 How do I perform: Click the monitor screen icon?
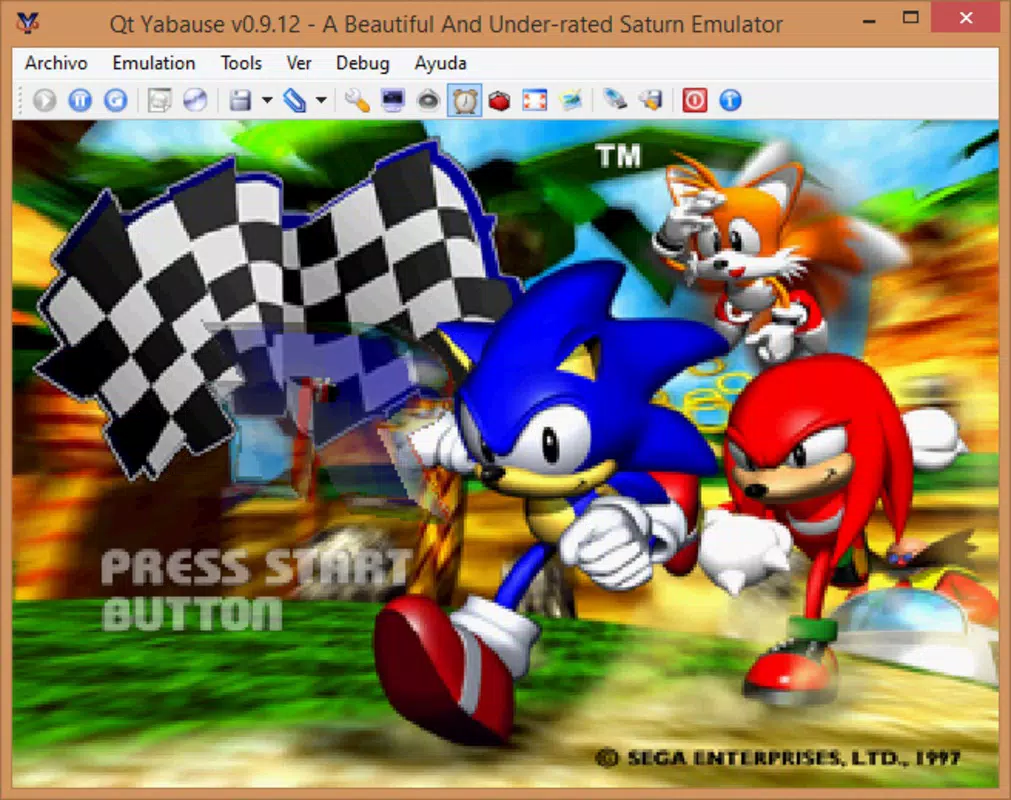(x=393, y=101)
